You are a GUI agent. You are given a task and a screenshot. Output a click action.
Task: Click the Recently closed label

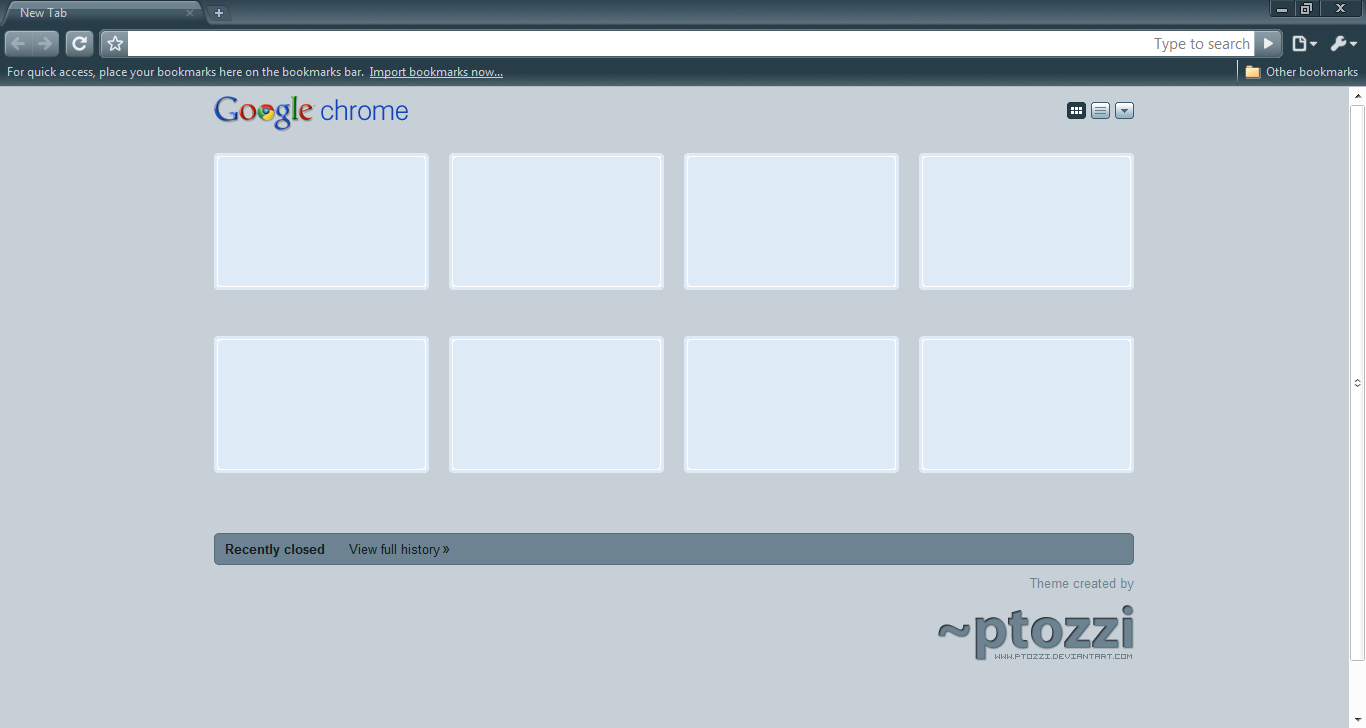coord(275,549)
